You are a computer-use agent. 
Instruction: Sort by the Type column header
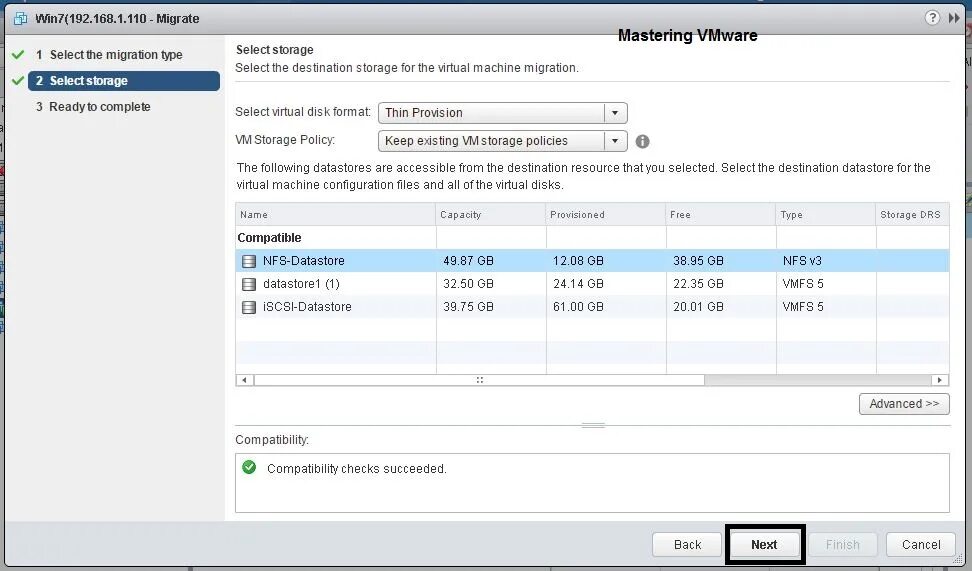click(x=826, y=215)
